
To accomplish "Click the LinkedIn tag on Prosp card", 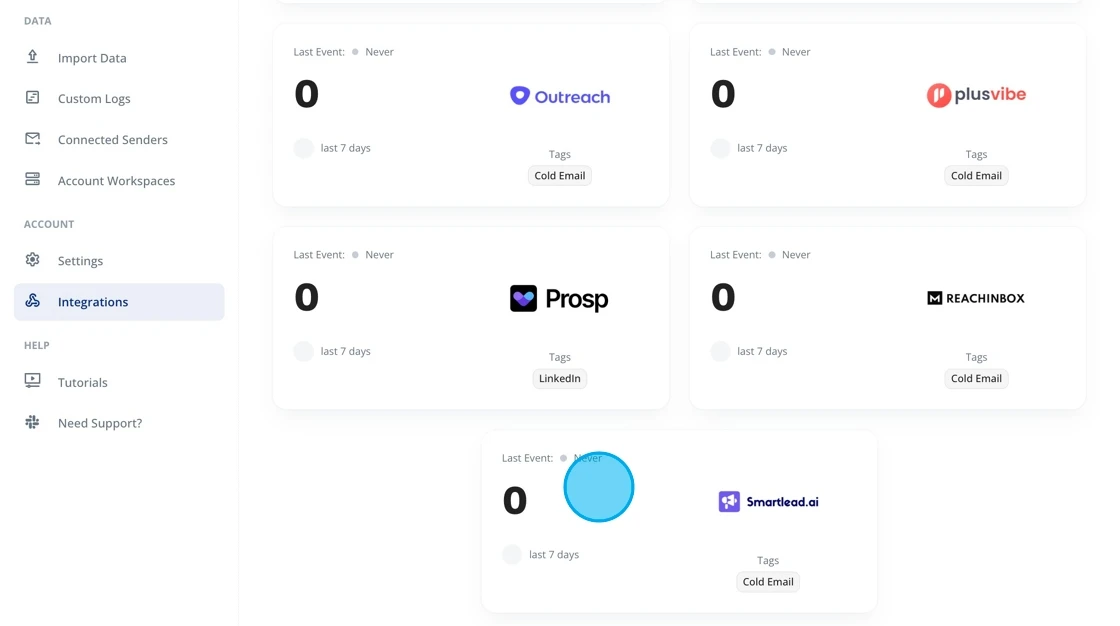I will coord(559,378).
